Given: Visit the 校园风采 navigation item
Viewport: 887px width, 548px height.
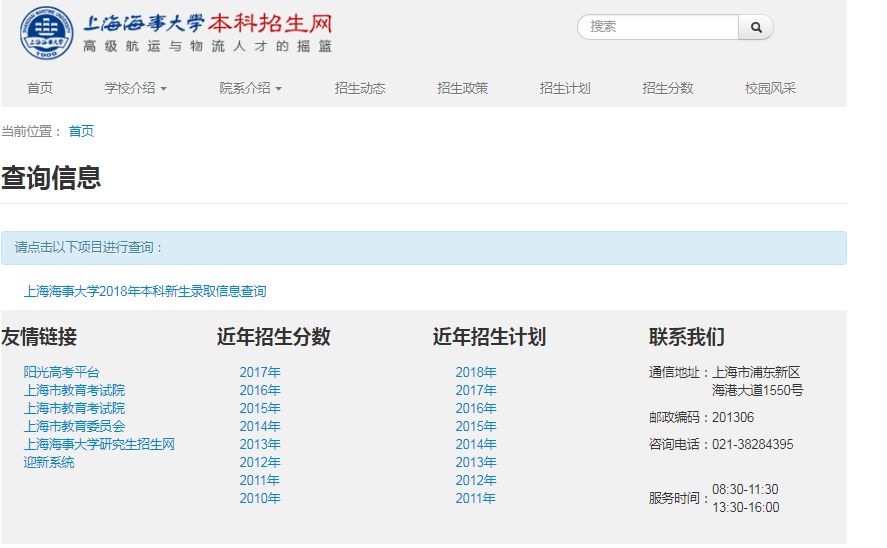Looking at the screenshot, I should tap(770, 88).
